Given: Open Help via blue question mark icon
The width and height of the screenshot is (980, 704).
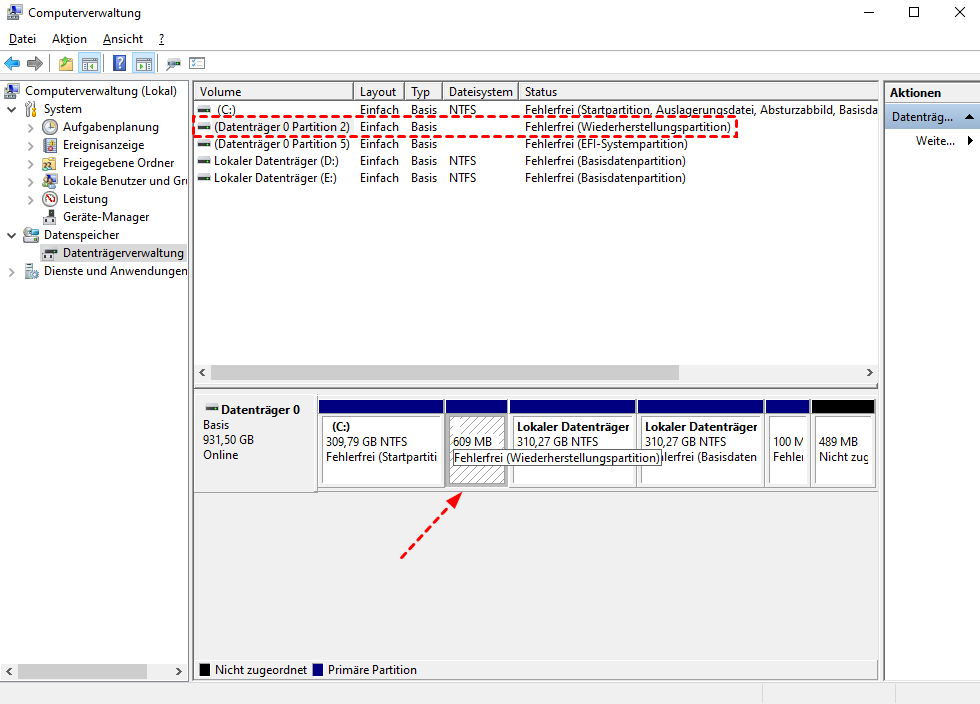Looking at the screenshot, I should click(119, 64).
